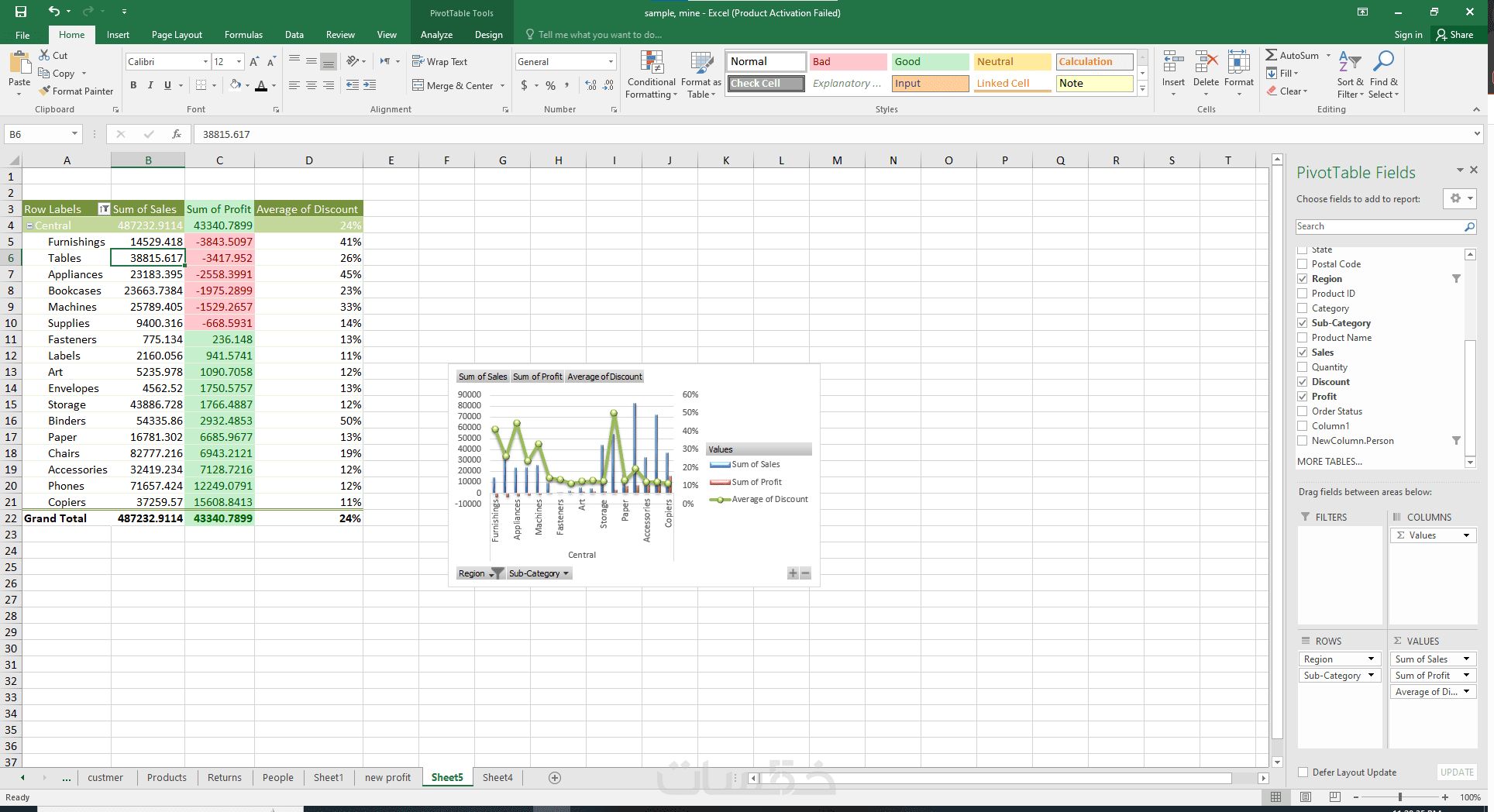This screenshot has width=1494, height=812.
Task: Check the Postal Code field
Action: [1303, 264]
